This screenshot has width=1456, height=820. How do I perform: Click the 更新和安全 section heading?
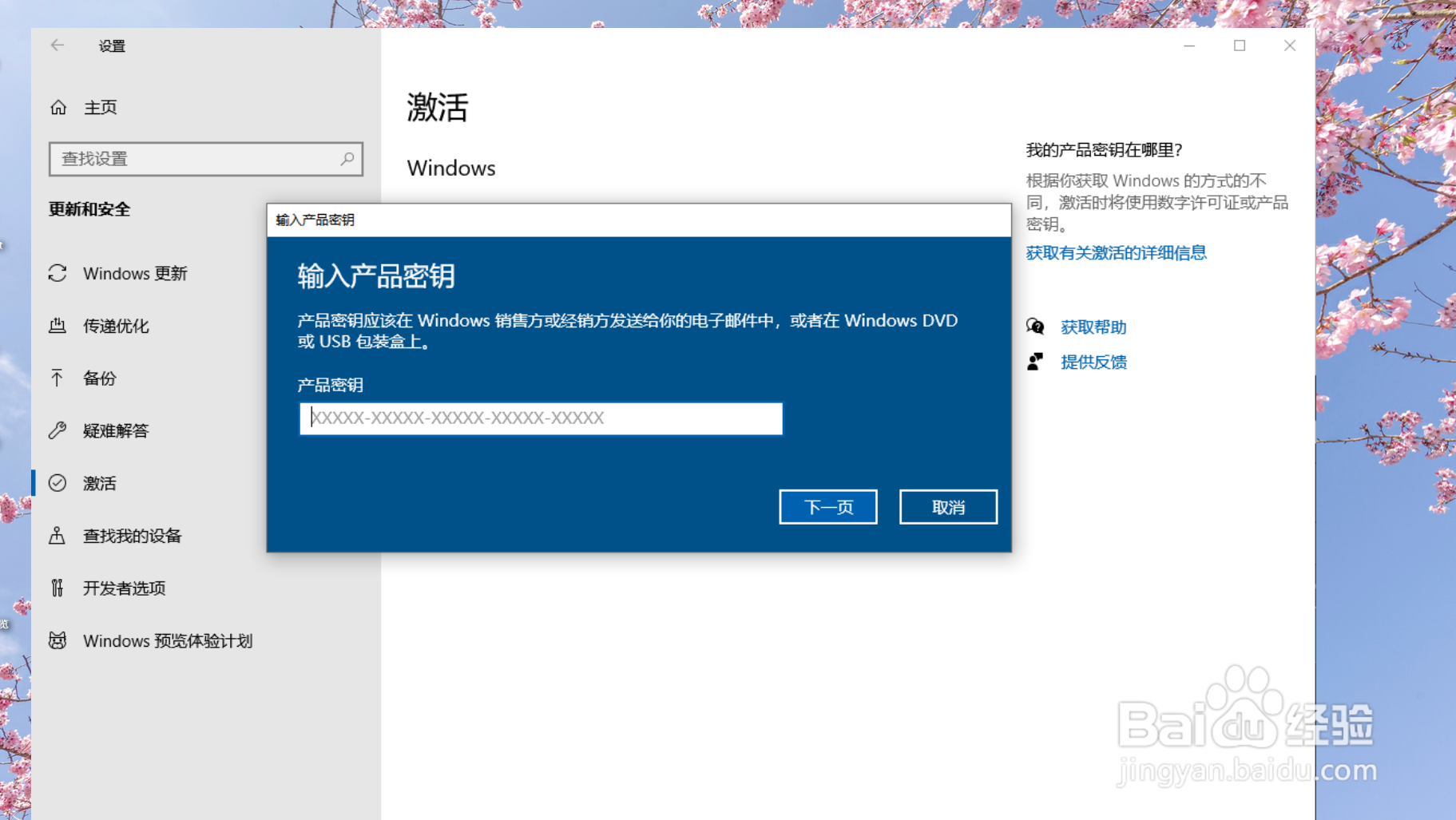coord(89,209)
